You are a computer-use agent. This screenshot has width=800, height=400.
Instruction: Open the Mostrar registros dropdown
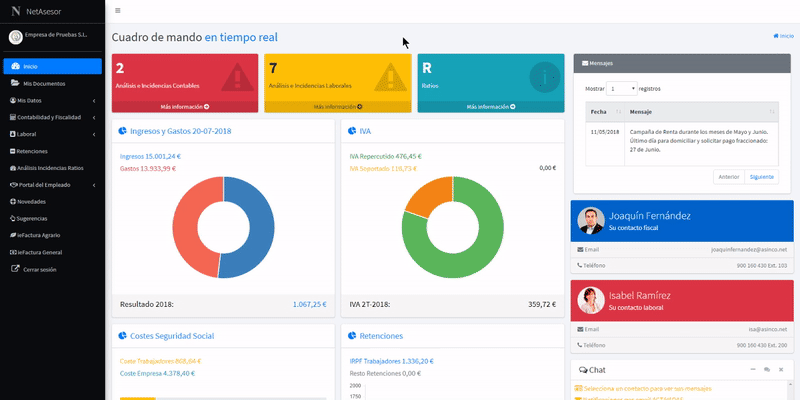(620, 88)
